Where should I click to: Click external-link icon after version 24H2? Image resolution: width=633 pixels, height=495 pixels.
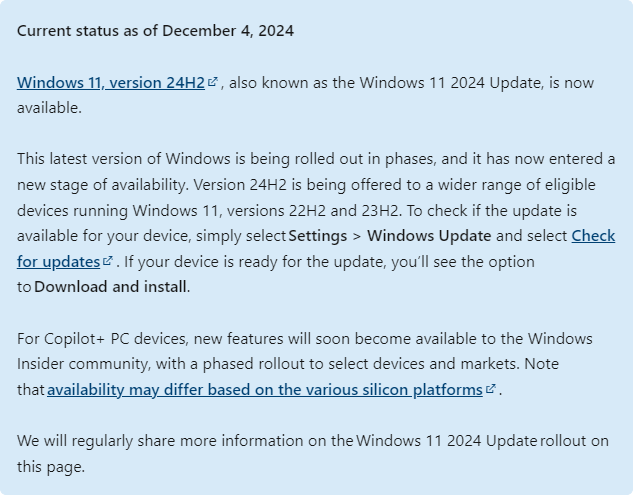pyautogui.click(x=212, y=82)
